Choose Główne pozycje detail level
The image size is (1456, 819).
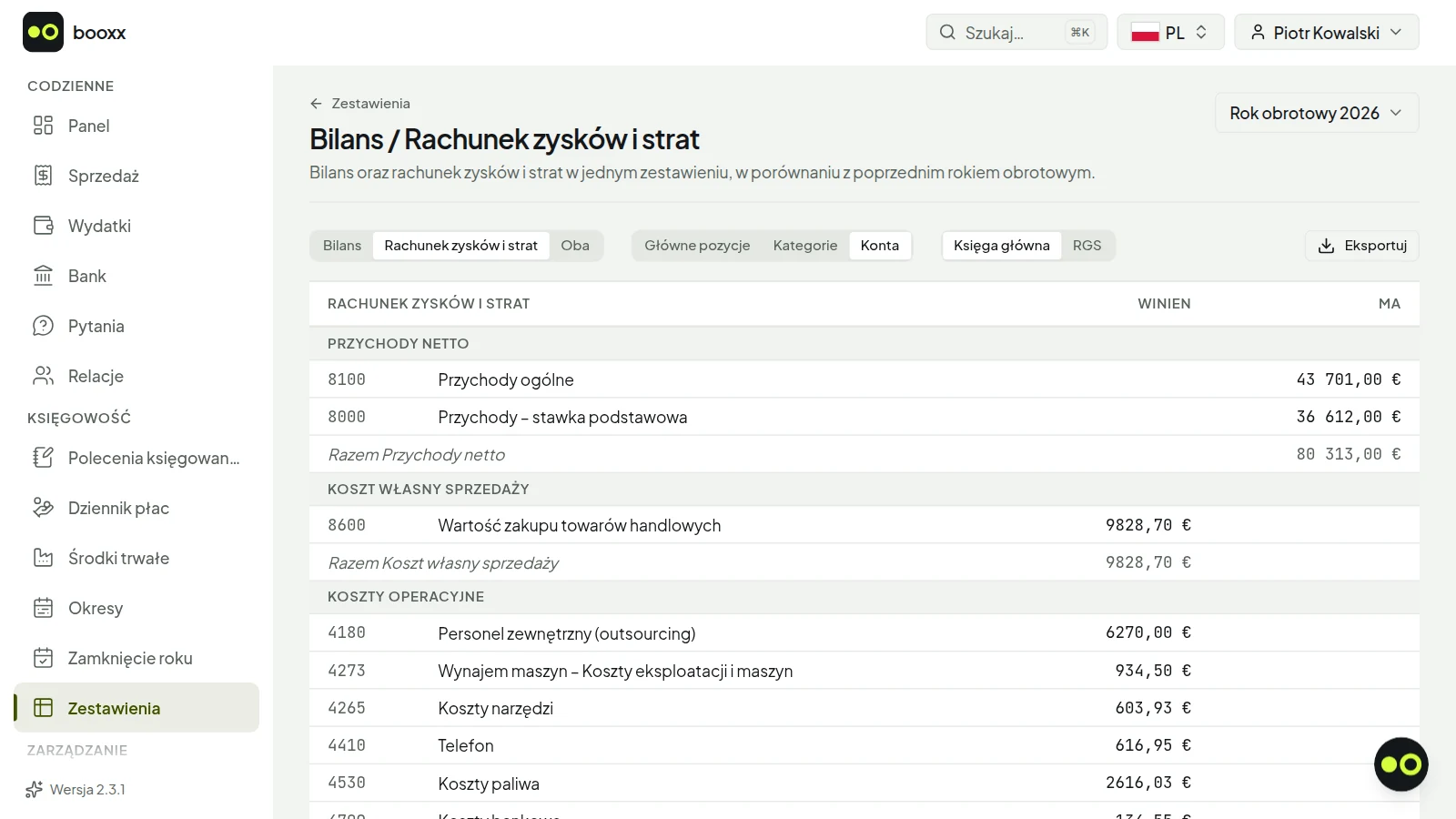tap(697, 246)
